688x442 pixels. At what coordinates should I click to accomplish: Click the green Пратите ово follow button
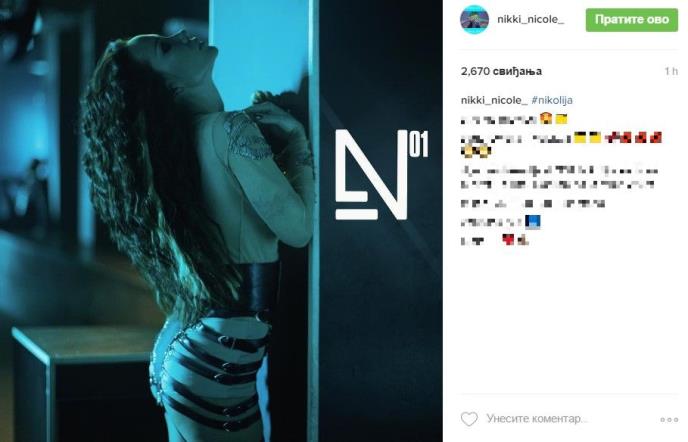631,20
